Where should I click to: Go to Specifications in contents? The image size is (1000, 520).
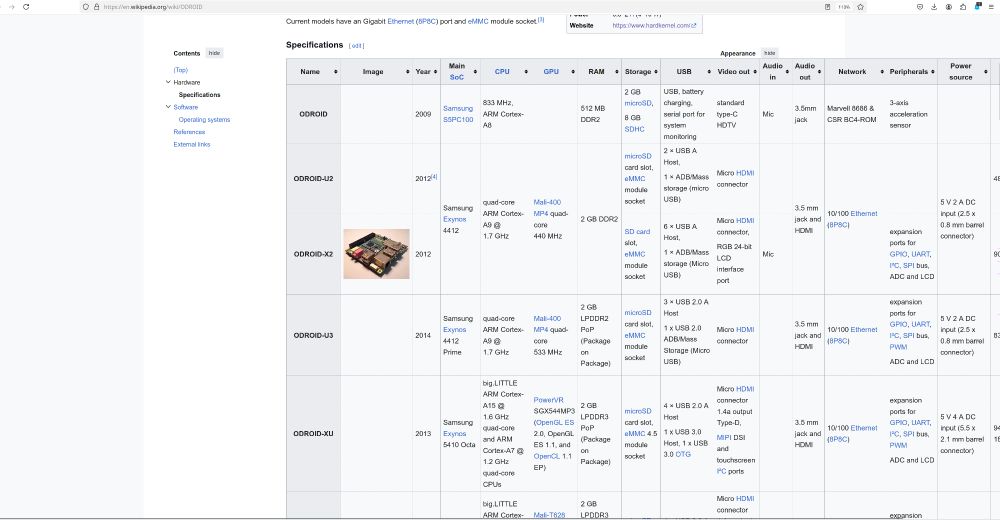click(199, 94)
